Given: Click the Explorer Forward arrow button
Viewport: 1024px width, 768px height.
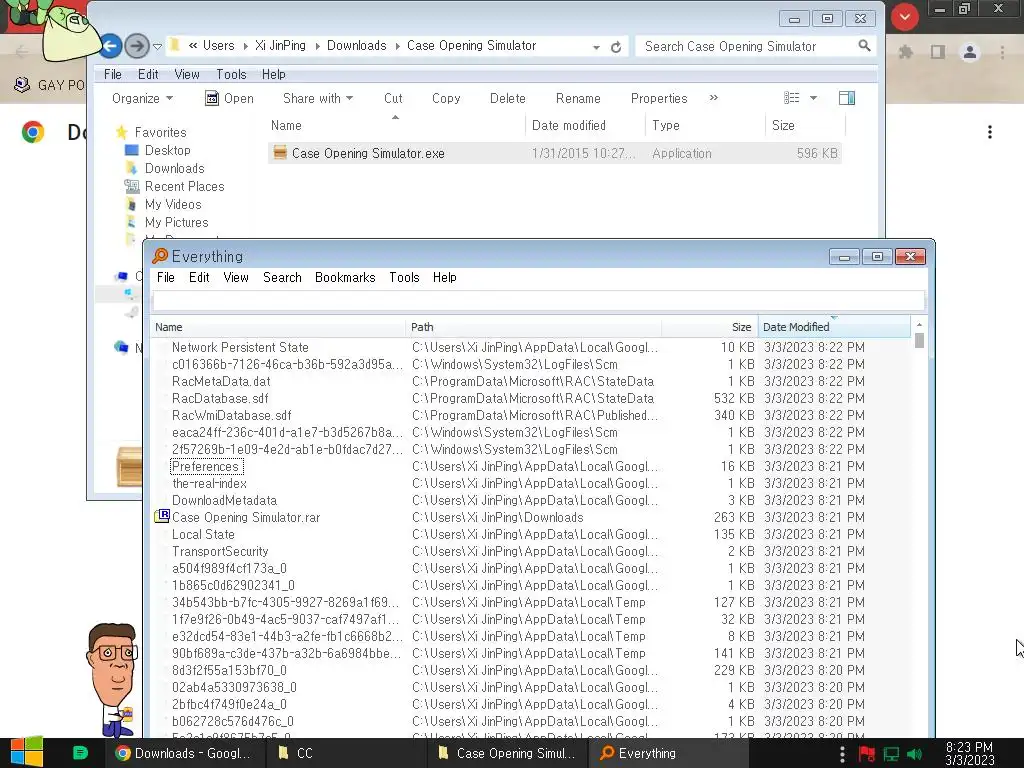Looking at the screenshot, I should [136, 46].
